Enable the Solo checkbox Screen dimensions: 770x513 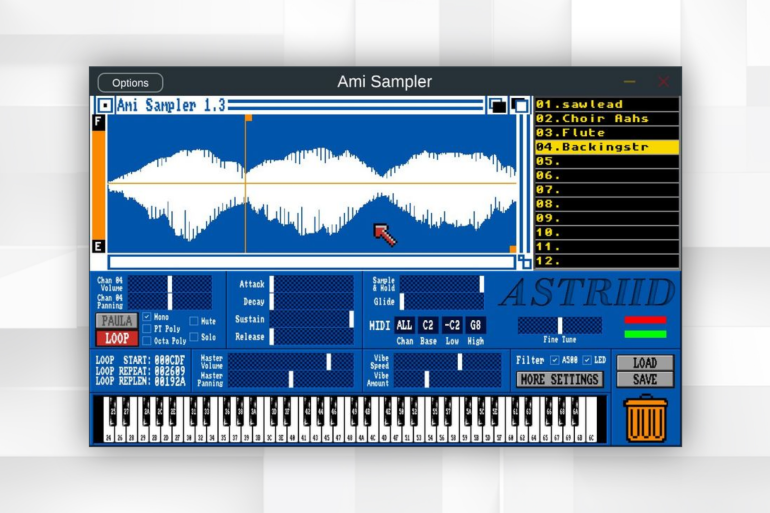click(194, 337)
